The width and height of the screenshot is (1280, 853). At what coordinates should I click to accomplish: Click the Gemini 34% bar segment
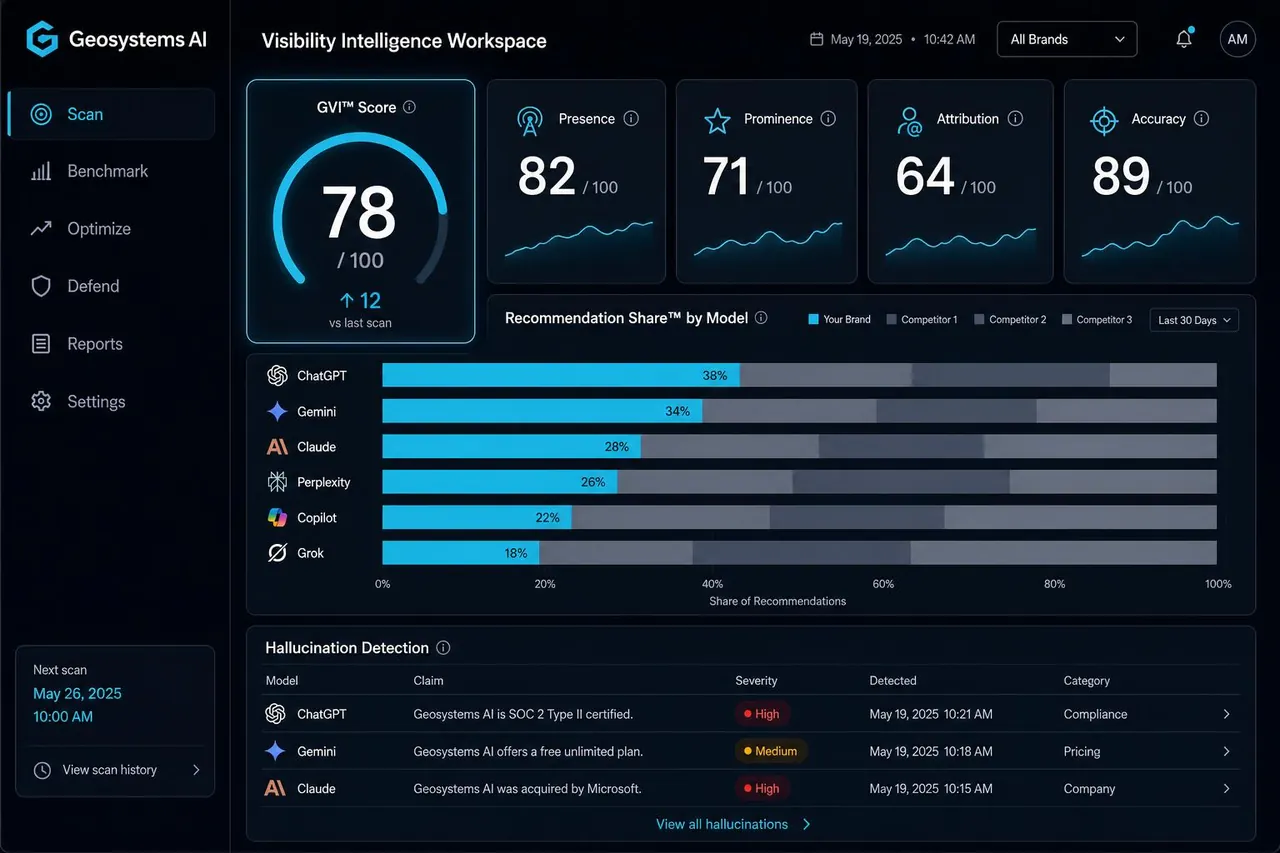coord(542,411)
